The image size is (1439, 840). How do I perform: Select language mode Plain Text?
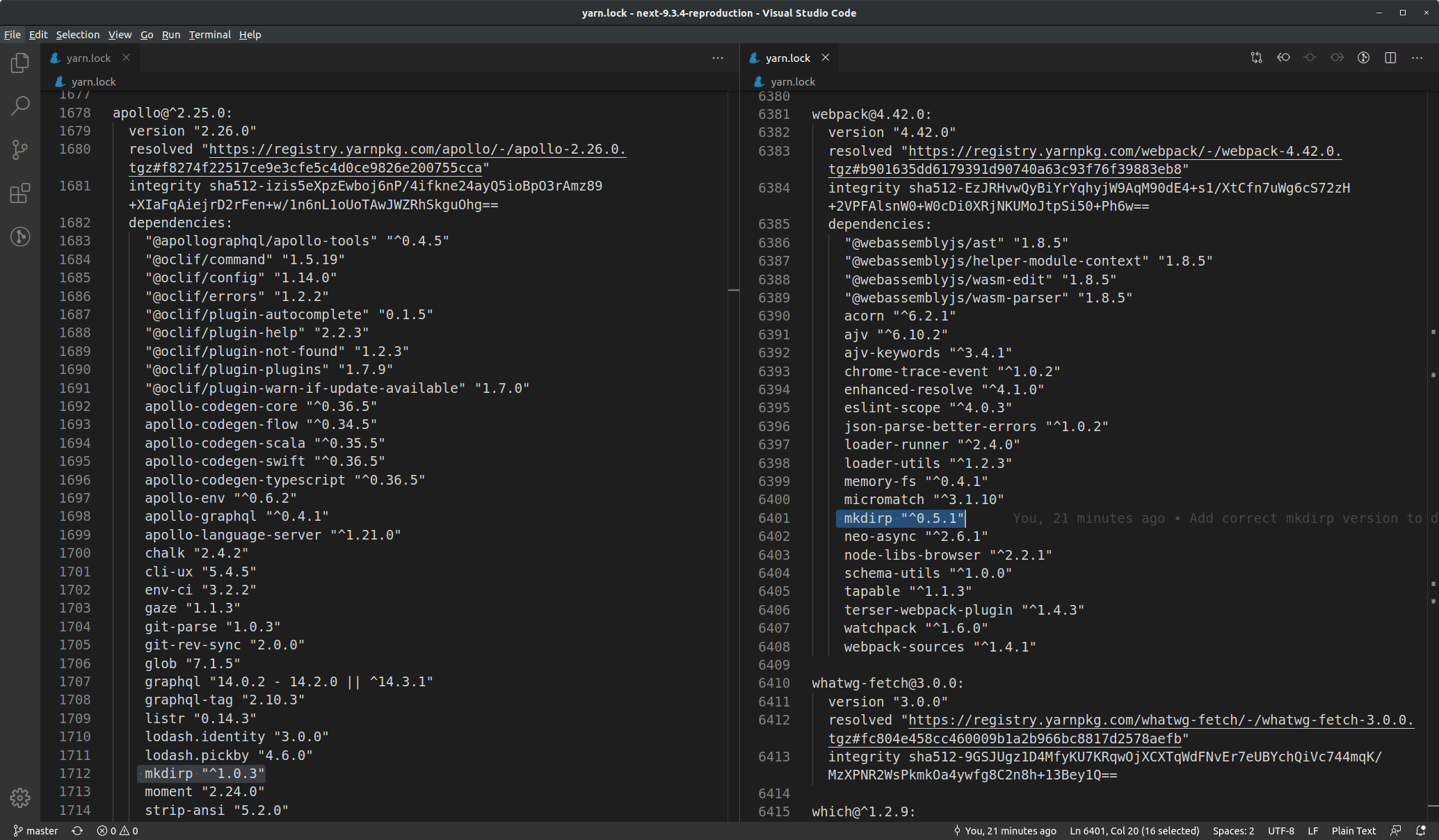click(1353, 831)
